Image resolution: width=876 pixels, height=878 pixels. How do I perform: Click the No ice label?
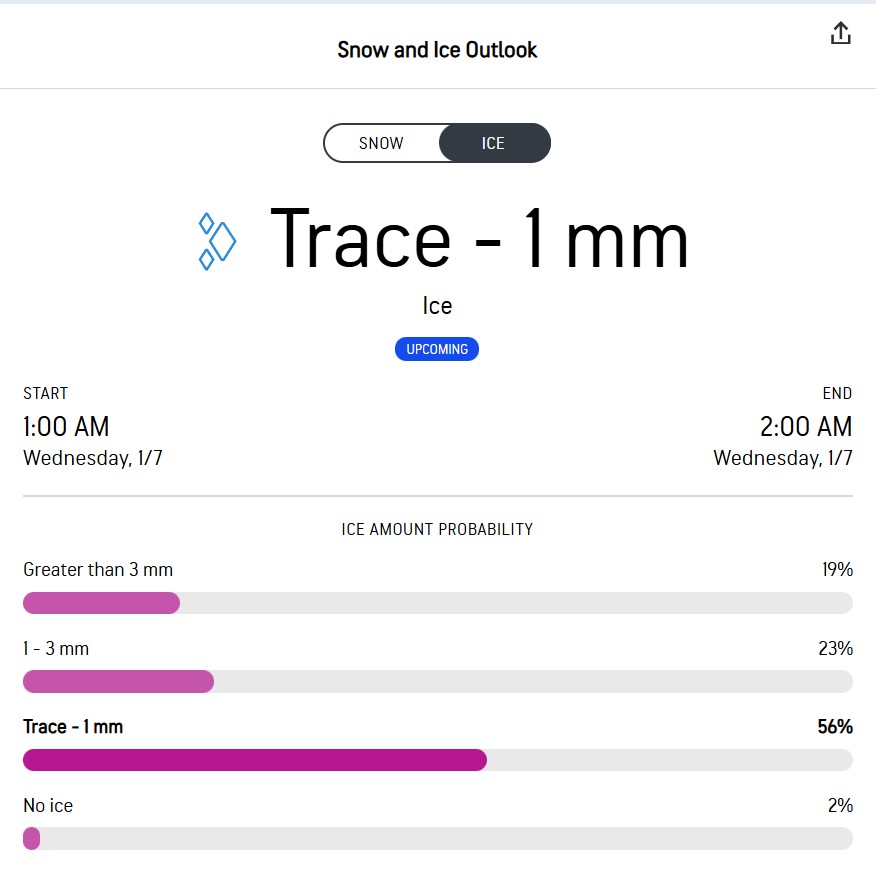(48, 805)
